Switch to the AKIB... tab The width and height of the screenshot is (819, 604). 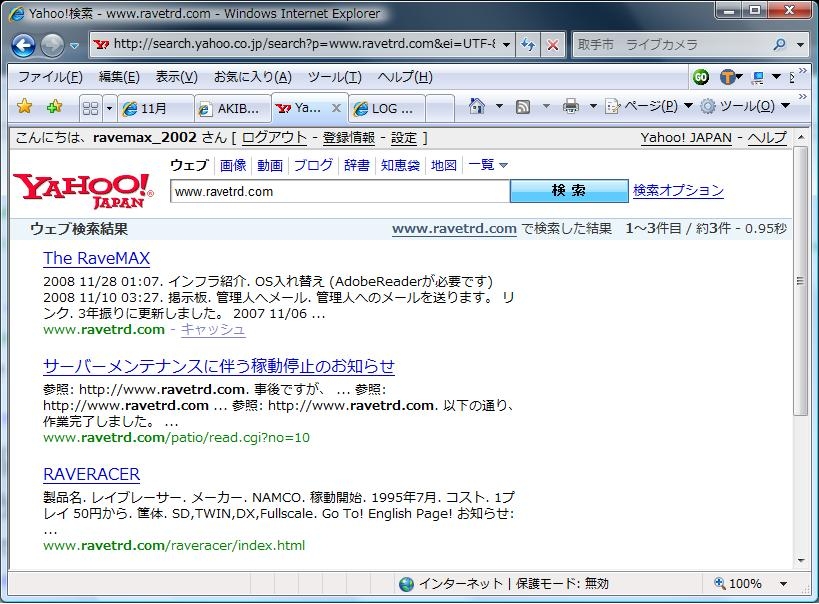pyautogui.click(x=233, y=108)
